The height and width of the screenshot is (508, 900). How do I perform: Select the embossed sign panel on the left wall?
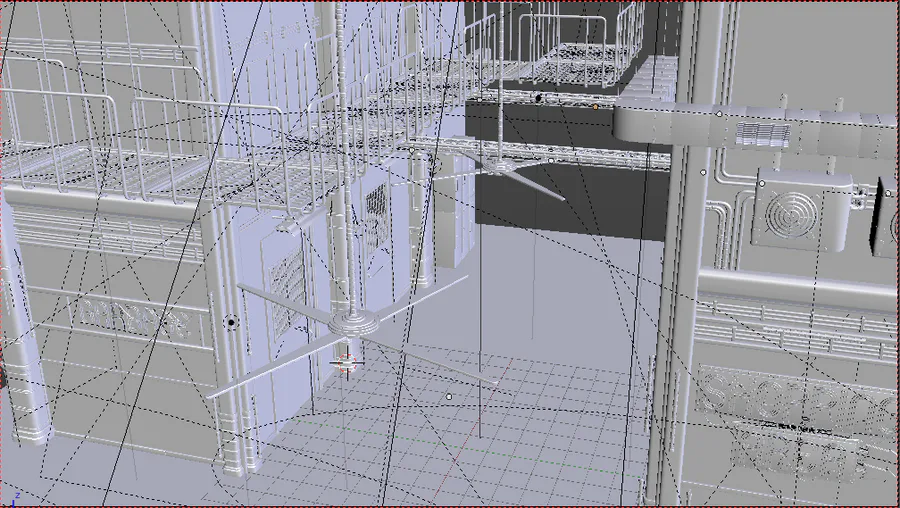pos(136,323)
